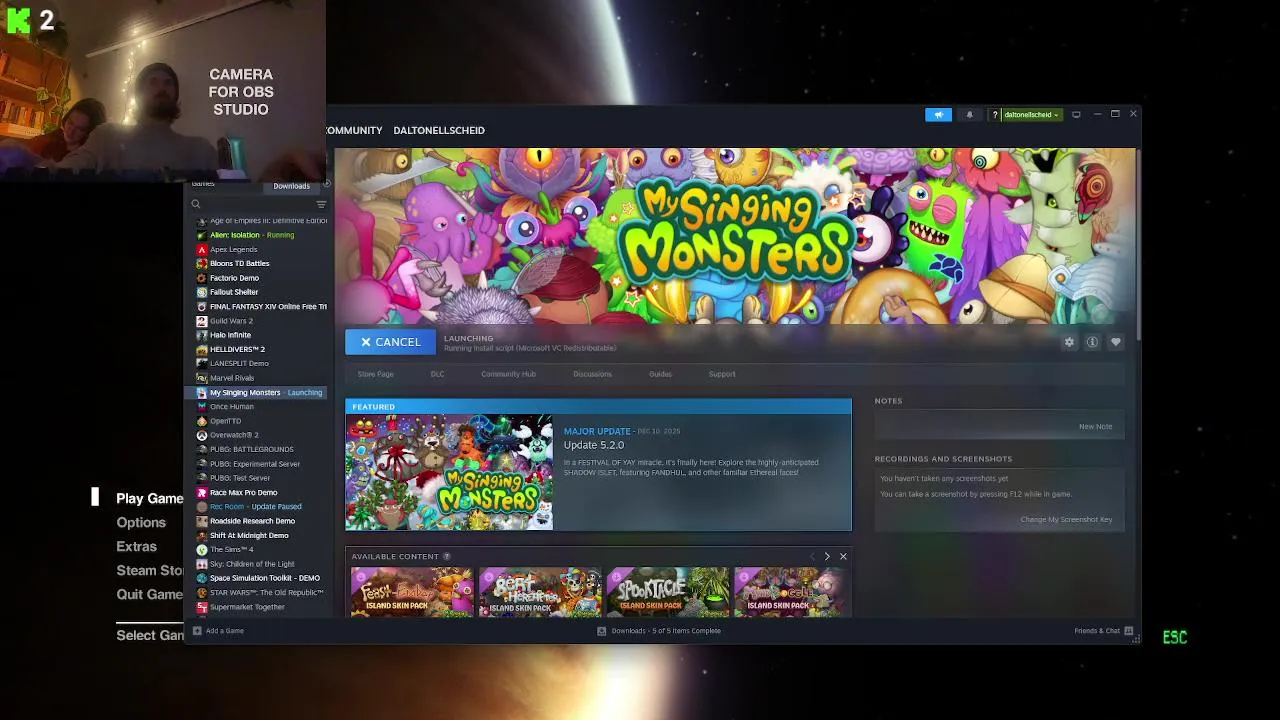Close the Available Content section
The image size is (1280, 720).
pyautogui.click(x=843, y=556)
